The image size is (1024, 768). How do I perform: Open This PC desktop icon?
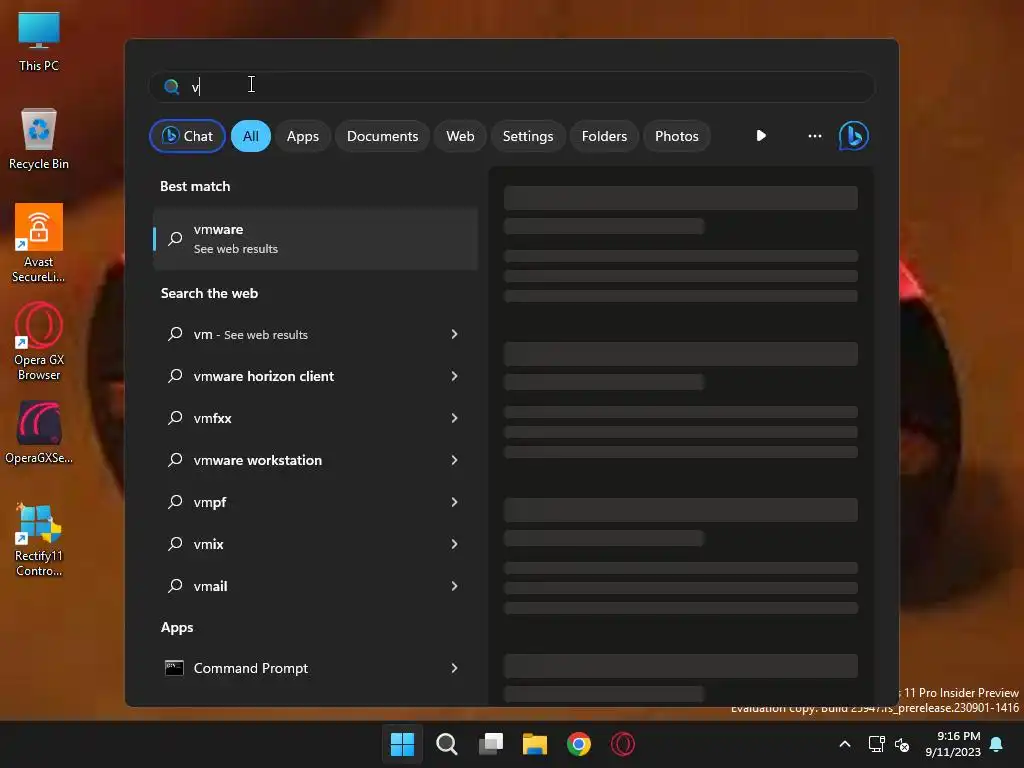pyautogui.click(x=39, y=41)
